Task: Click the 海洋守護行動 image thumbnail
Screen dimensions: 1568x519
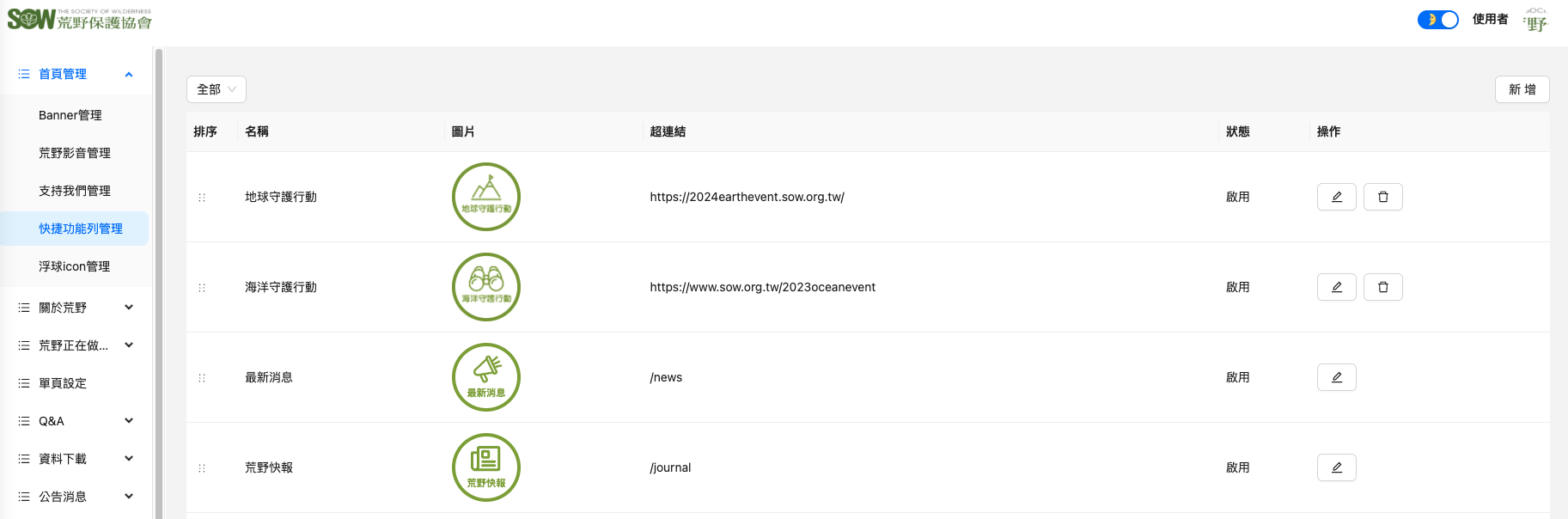Action: [486, 287]
